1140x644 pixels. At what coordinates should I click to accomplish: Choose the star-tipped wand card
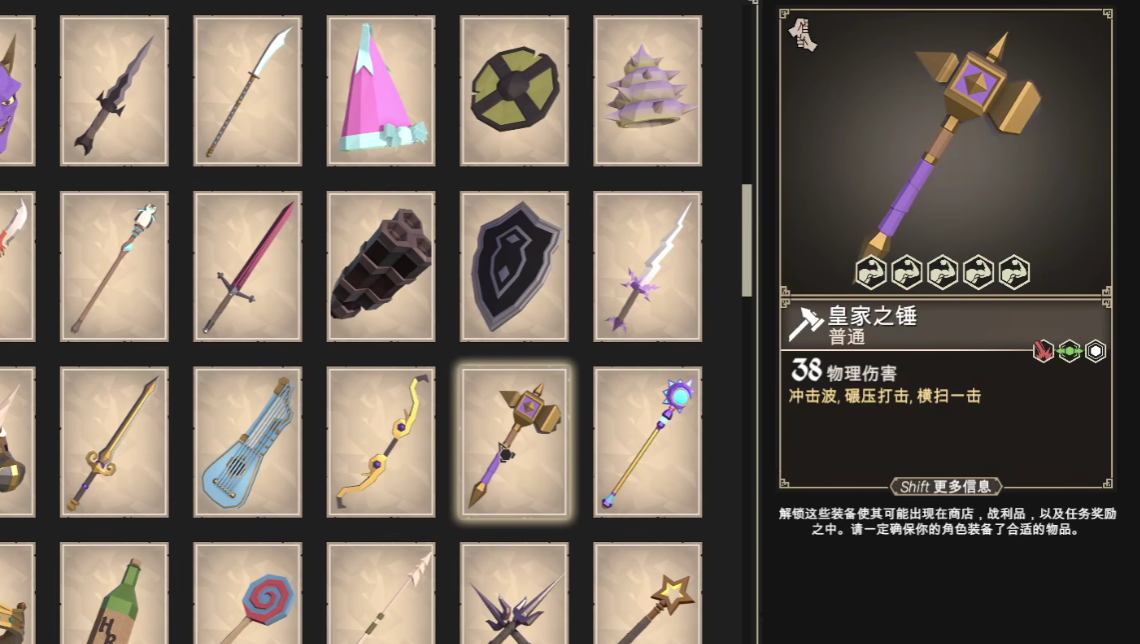648,593
